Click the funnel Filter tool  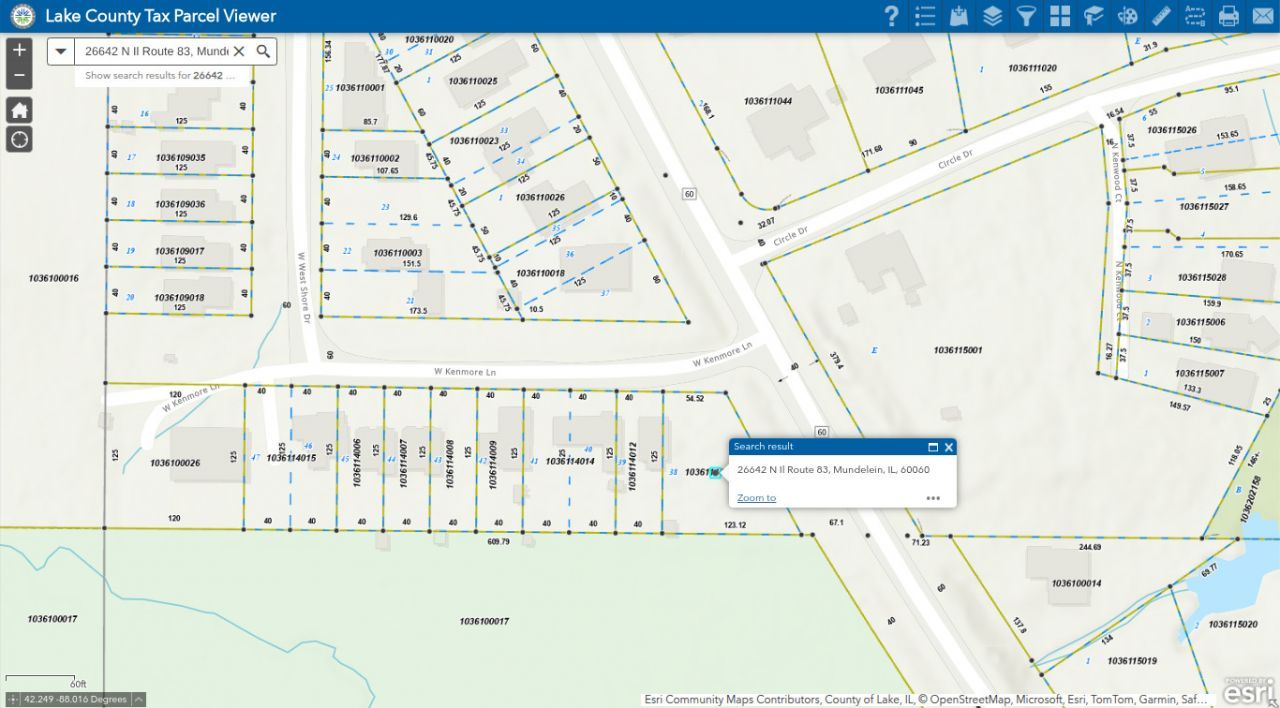1026,16
